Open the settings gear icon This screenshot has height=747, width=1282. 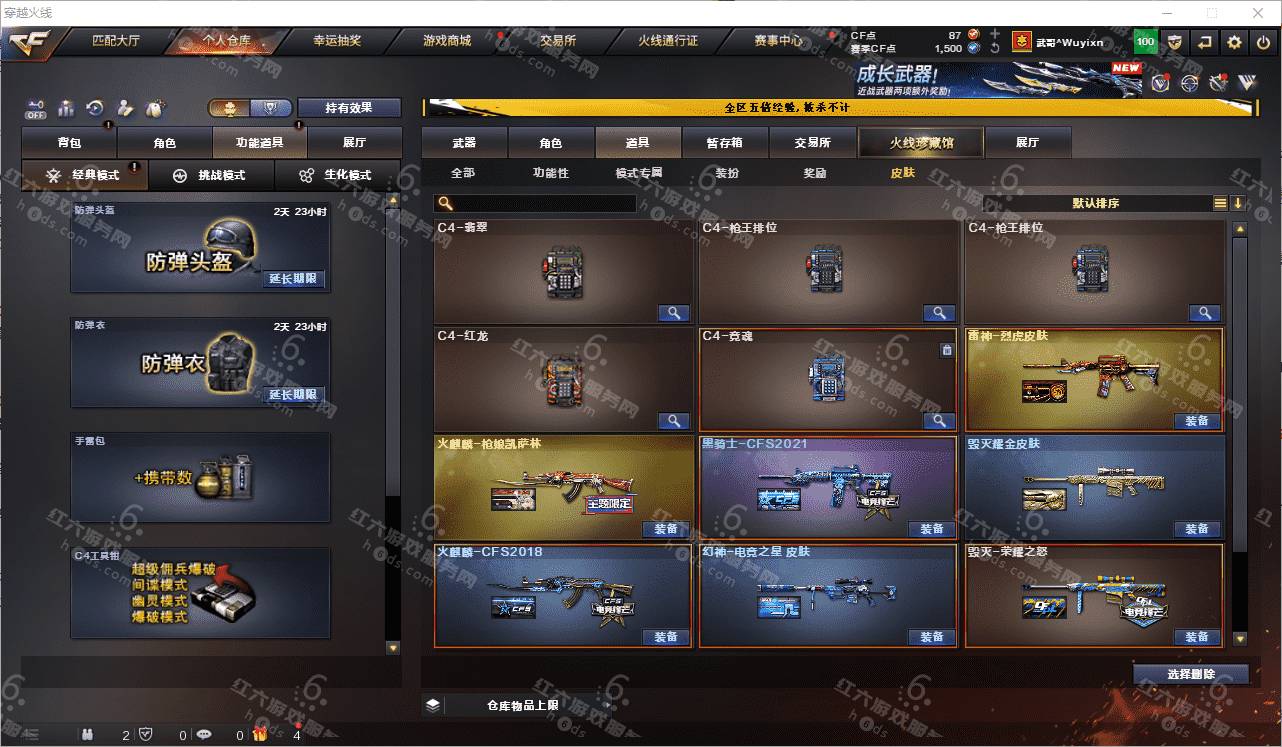[1234, 42]
